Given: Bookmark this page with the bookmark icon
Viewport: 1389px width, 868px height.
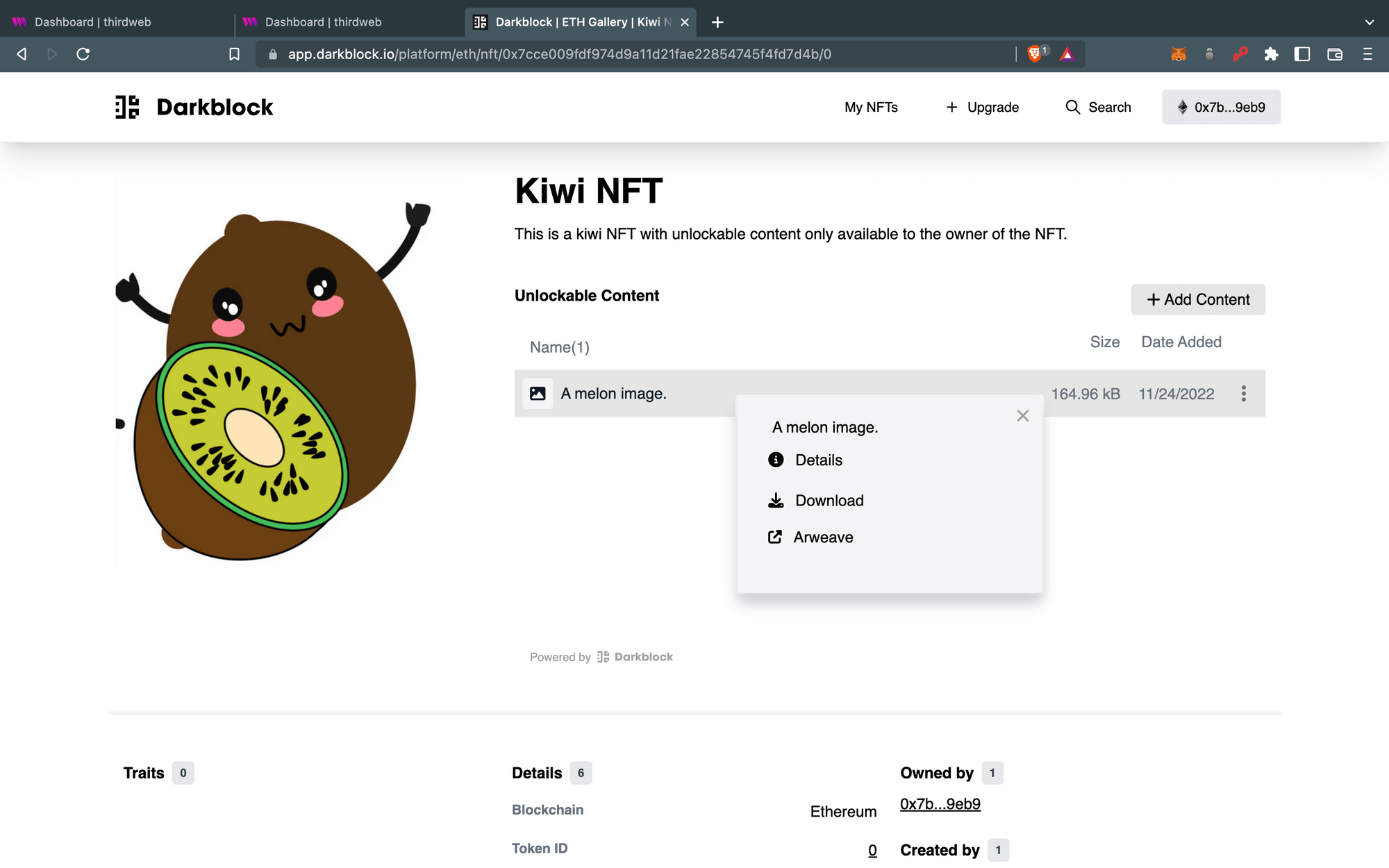Looking at the screenshot, I should coord(235,54).
